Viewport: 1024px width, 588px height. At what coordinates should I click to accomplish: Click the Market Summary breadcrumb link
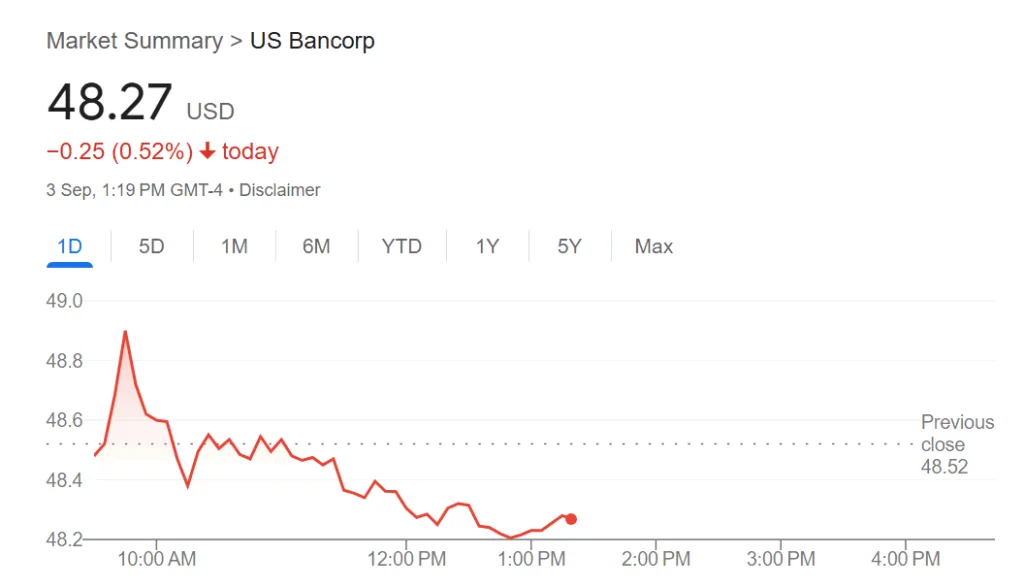click(134, 41)
